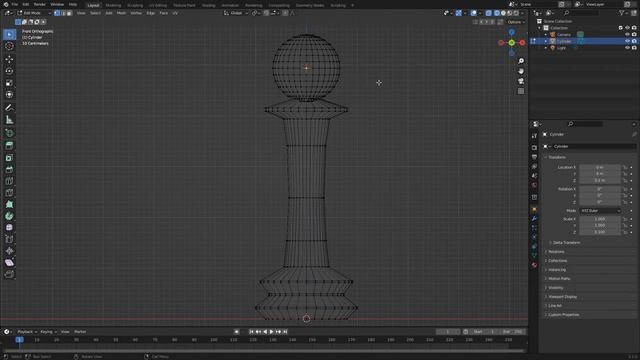Click the Location X value field
Screen dimensions: 640x360
click(x=600, y=167)
